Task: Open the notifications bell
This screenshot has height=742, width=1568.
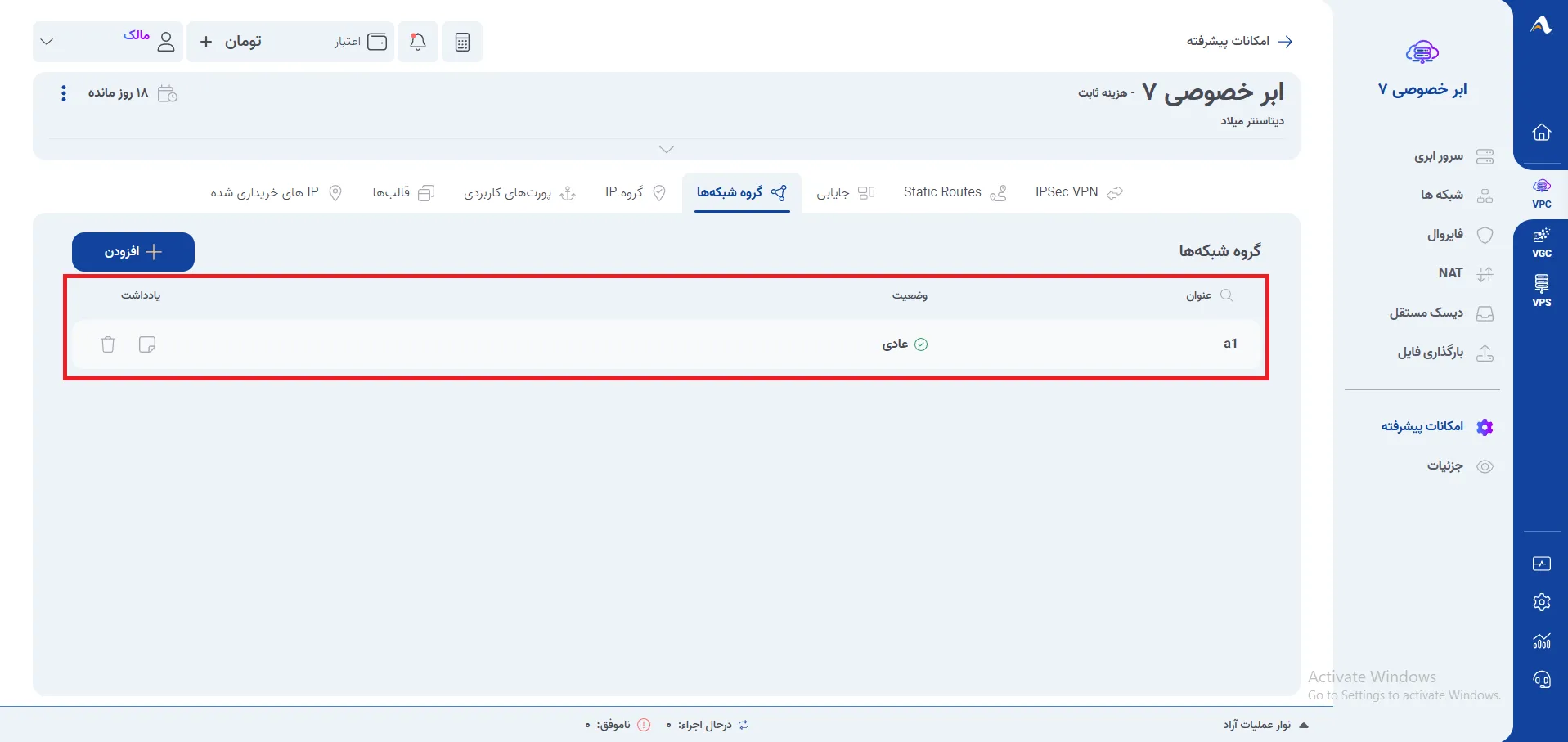Action: 418,42
